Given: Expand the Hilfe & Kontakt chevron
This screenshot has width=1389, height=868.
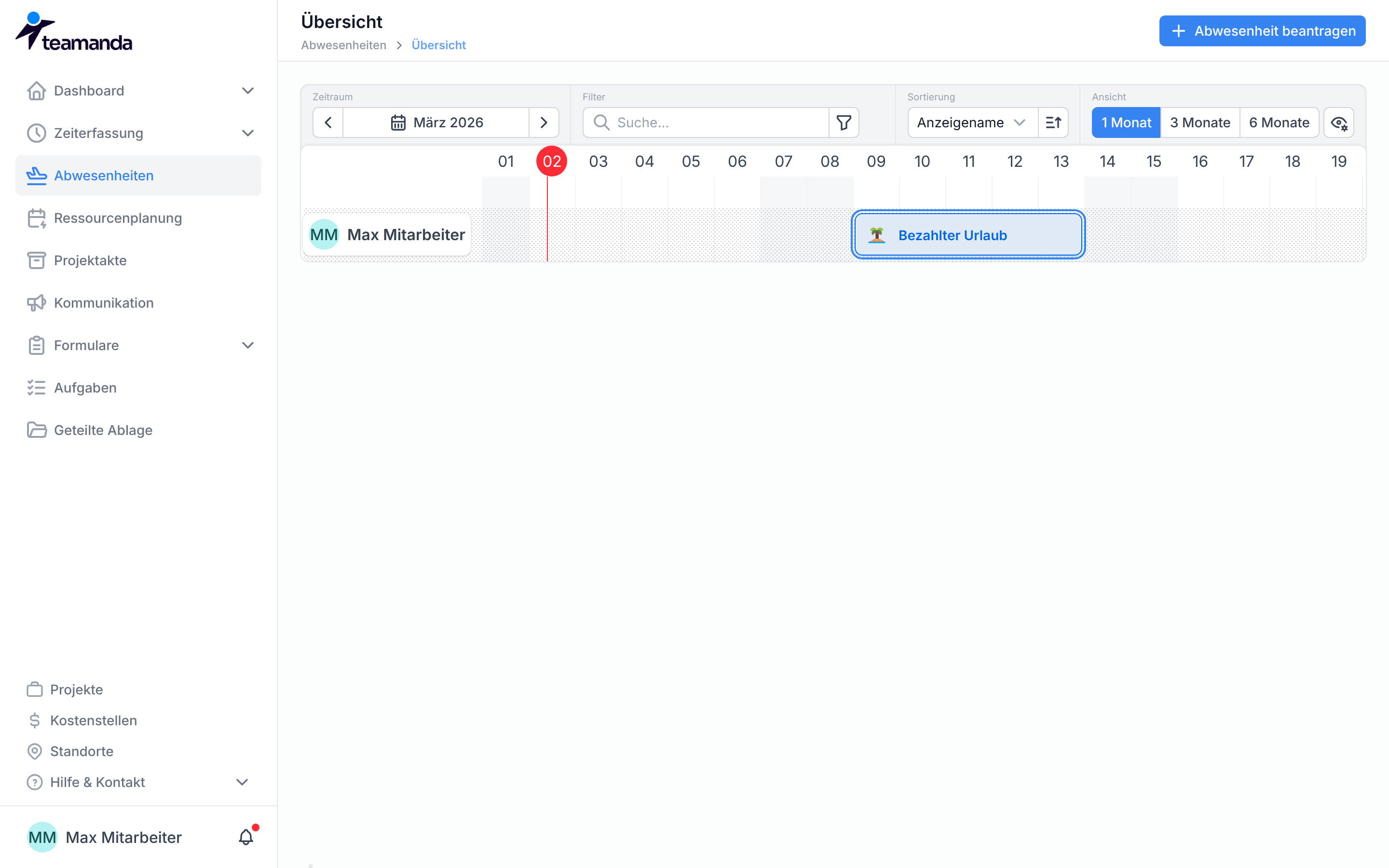Looking at the screenshot, I should pos(242,783).
